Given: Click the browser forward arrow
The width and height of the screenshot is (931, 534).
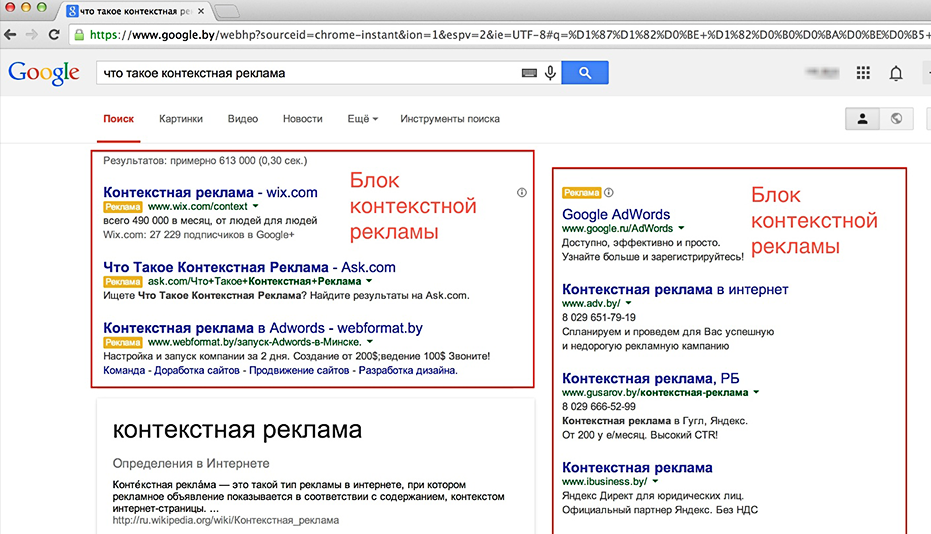Looking at the screenshot, I should click(x=31, y=34).
